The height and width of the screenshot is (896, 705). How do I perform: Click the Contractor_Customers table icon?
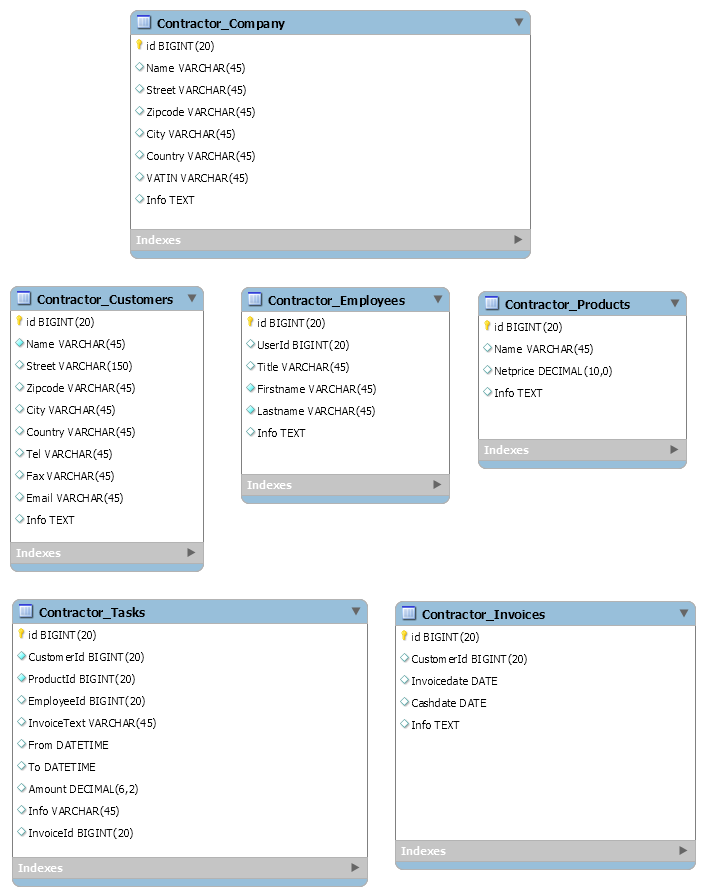coord(24,298)
